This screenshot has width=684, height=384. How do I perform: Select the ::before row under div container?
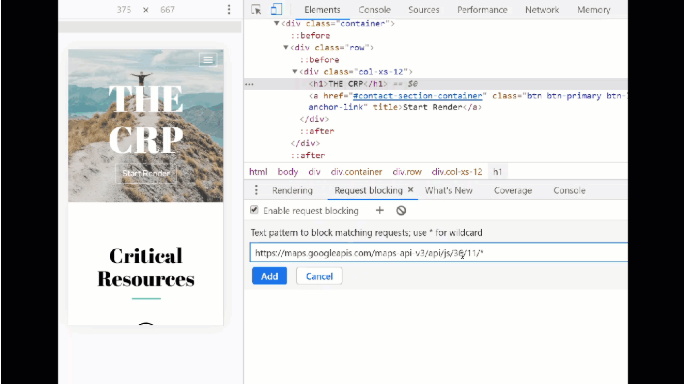(x=310, y=36)
